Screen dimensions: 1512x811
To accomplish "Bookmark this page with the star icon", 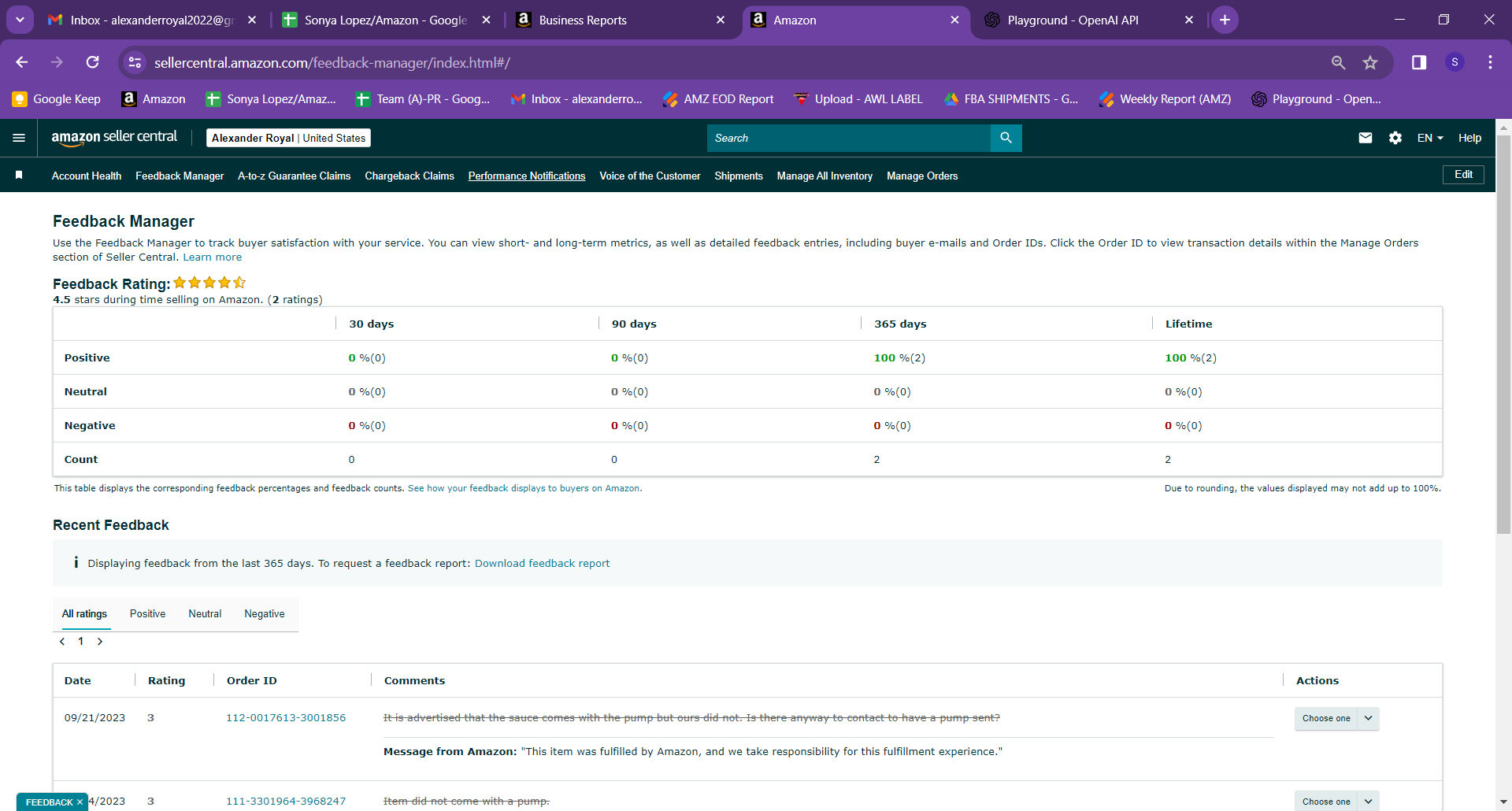I will point(1370,62).
